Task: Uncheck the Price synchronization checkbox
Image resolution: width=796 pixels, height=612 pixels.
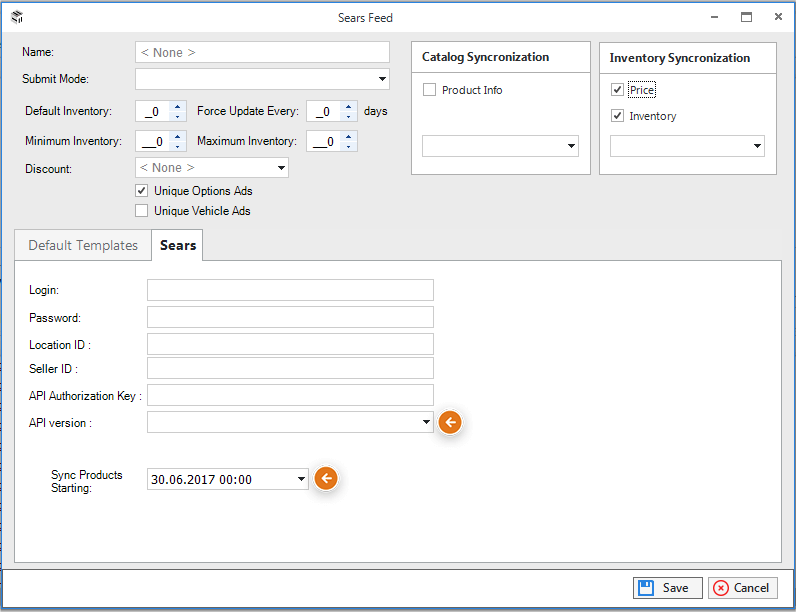Action: (x=617, y=90)
